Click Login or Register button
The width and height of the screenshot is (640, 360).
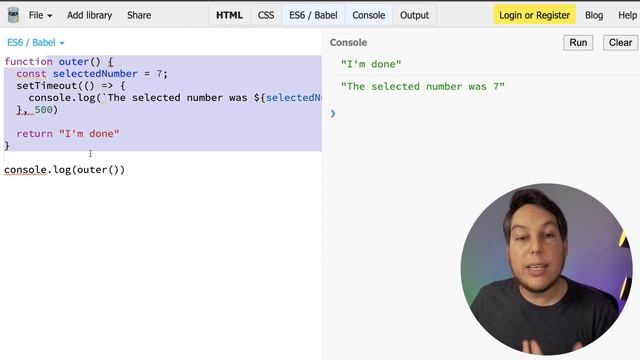point(534,15)
